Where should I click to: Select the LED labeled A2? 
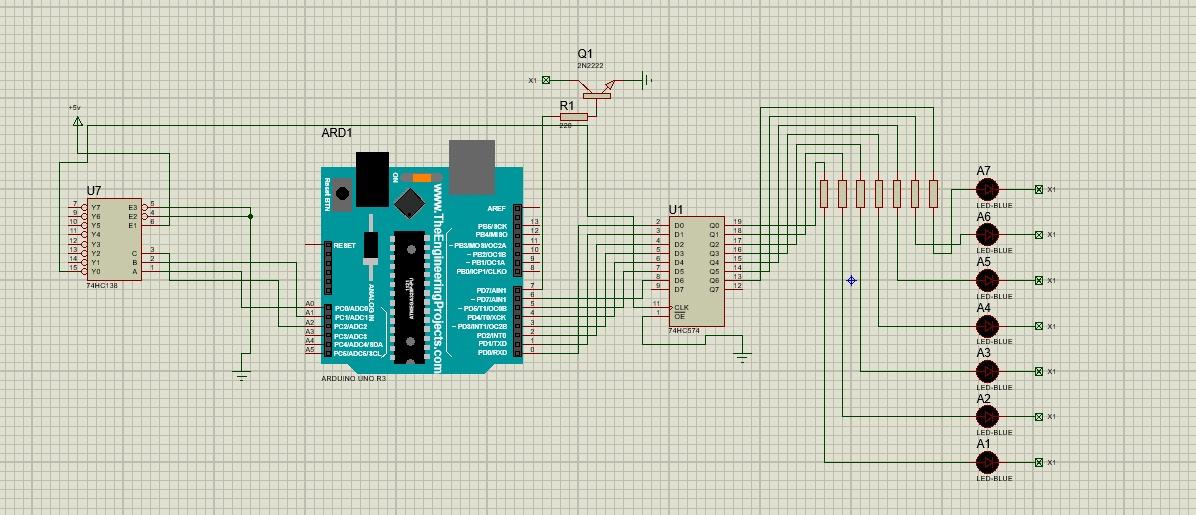pyautogui.click(x=987, y=417)
